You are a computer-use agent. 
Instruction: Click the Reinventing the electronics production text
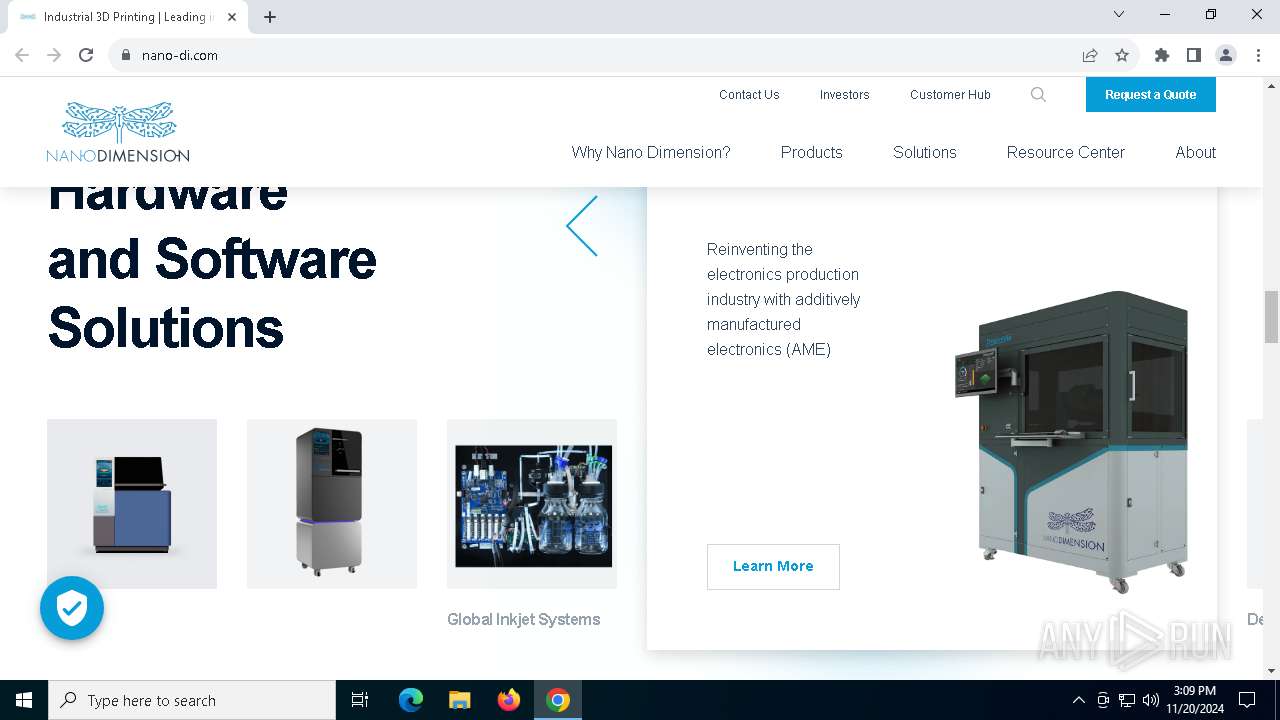(x=784, y=299)
